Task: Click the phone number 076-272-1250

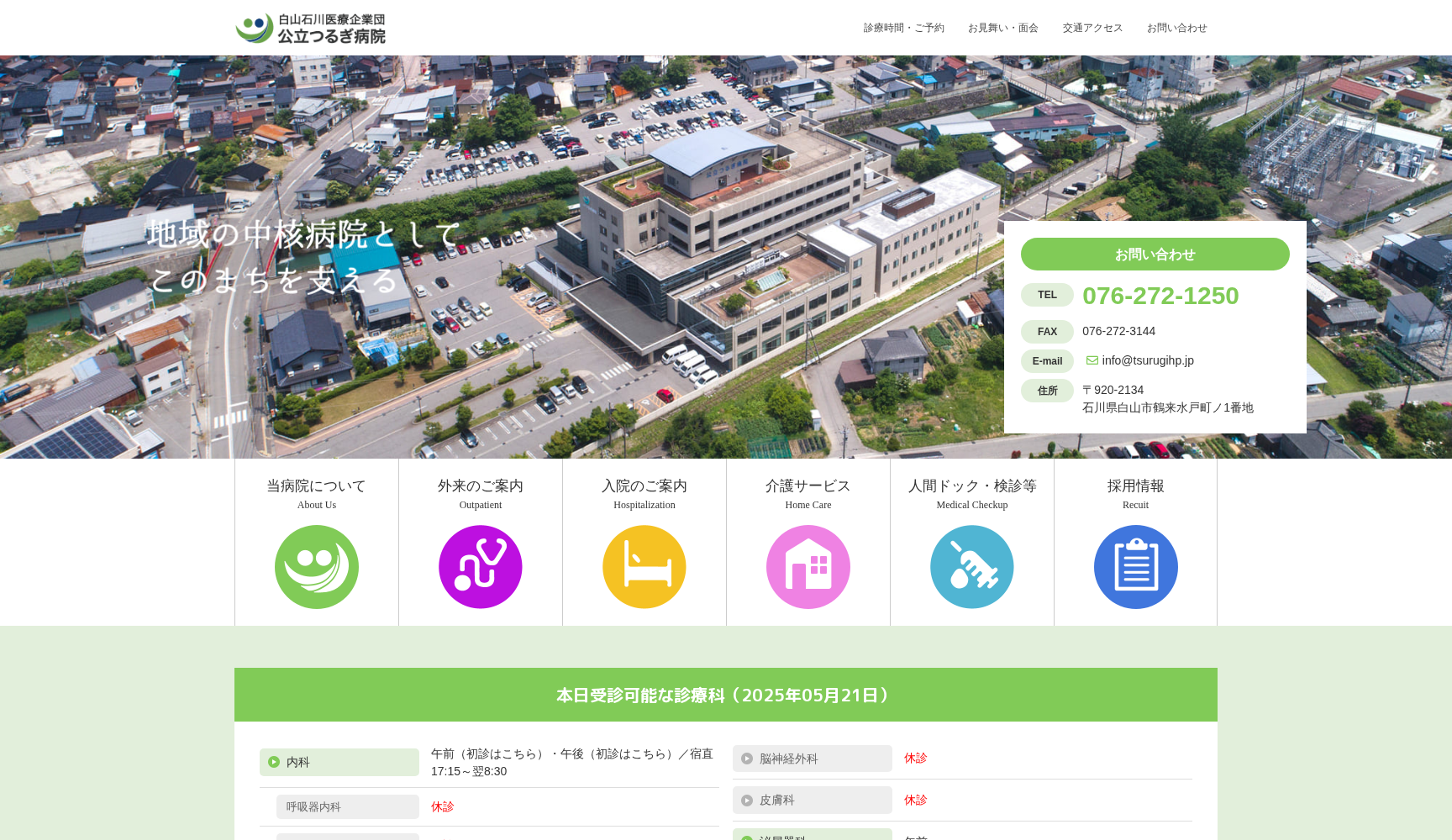Action: [x=1160, y=296]
